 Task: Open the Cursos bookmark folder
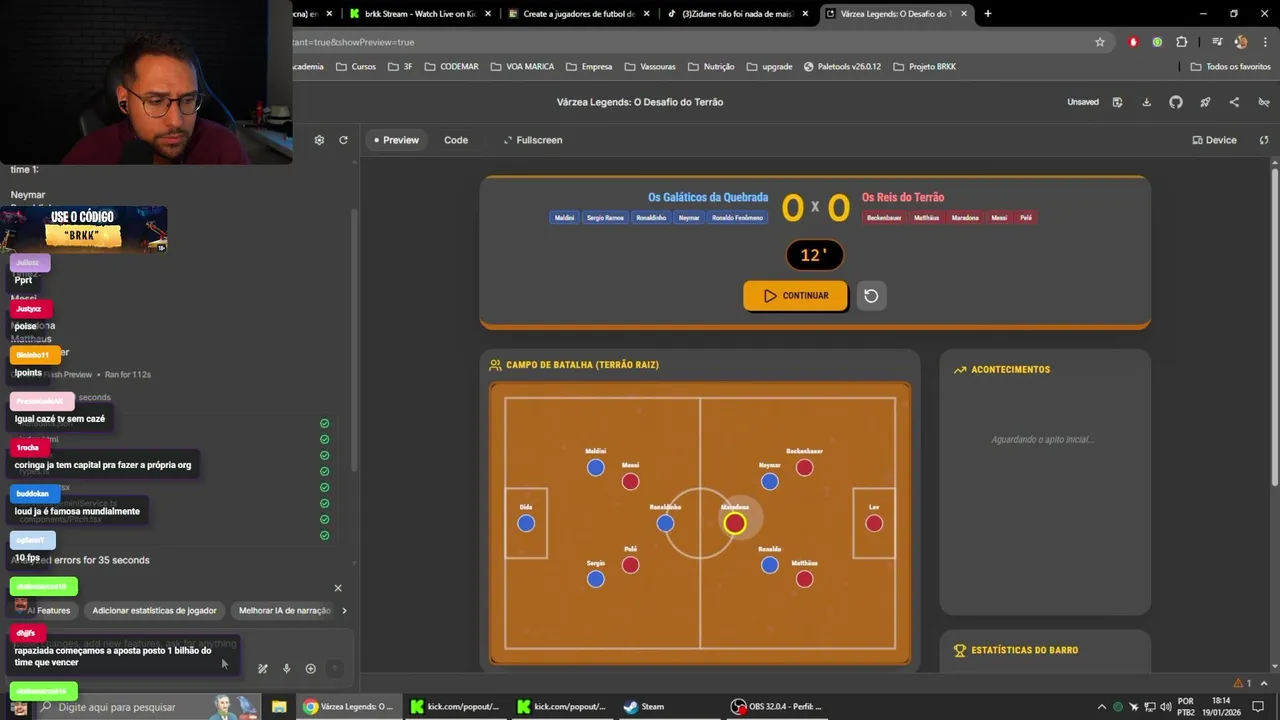coord(356,67)
